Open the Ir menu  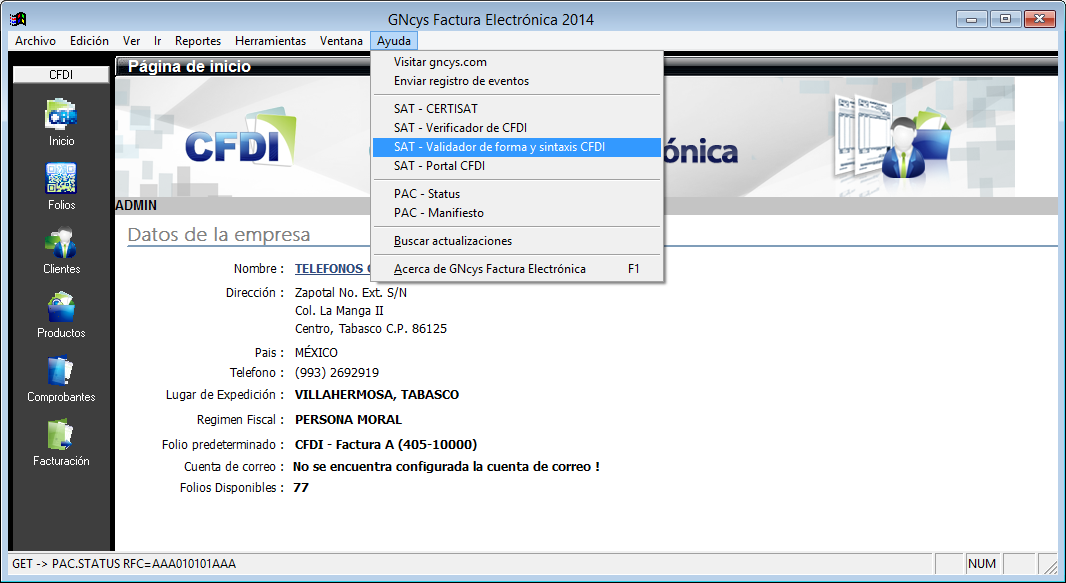157,41
